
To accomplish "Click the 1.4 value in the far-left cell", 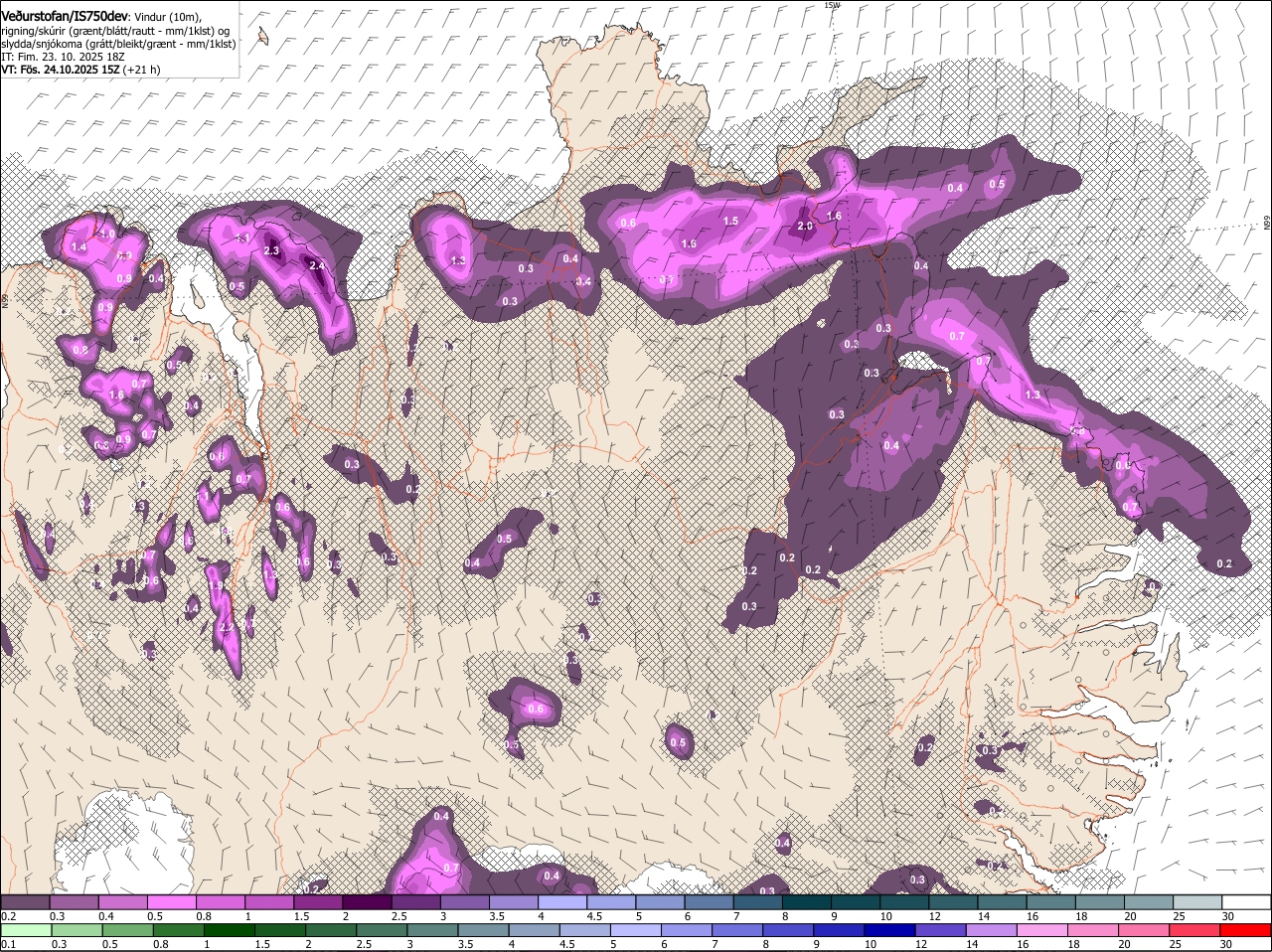I will (79, 246).
